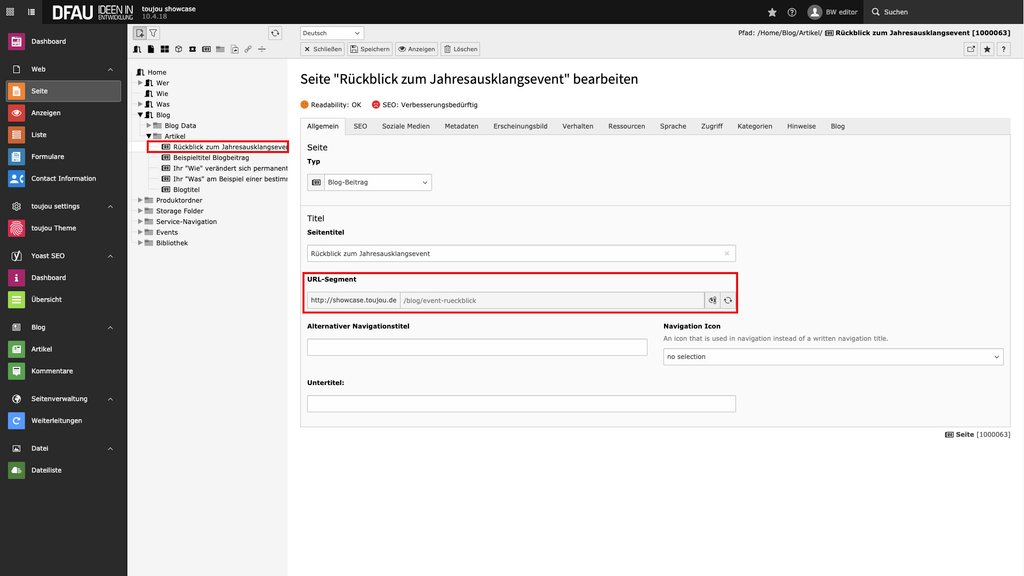Open the Contact Information module icon
The image size is (1024, 576).
pyautogui.click(x=16, y=178)
